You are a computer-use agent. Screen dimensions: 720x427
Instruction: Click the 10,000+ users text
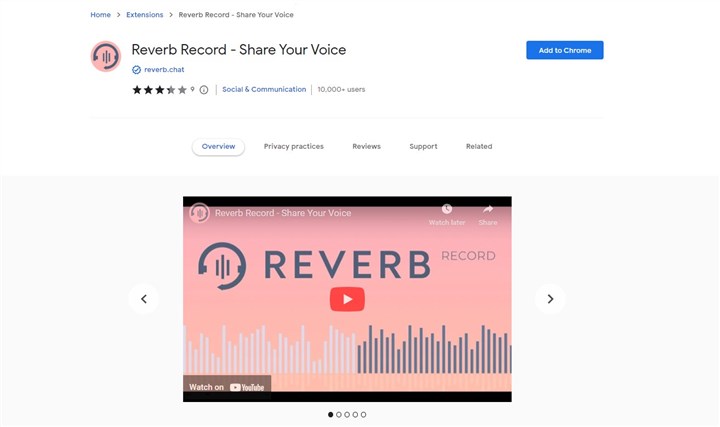341,90
